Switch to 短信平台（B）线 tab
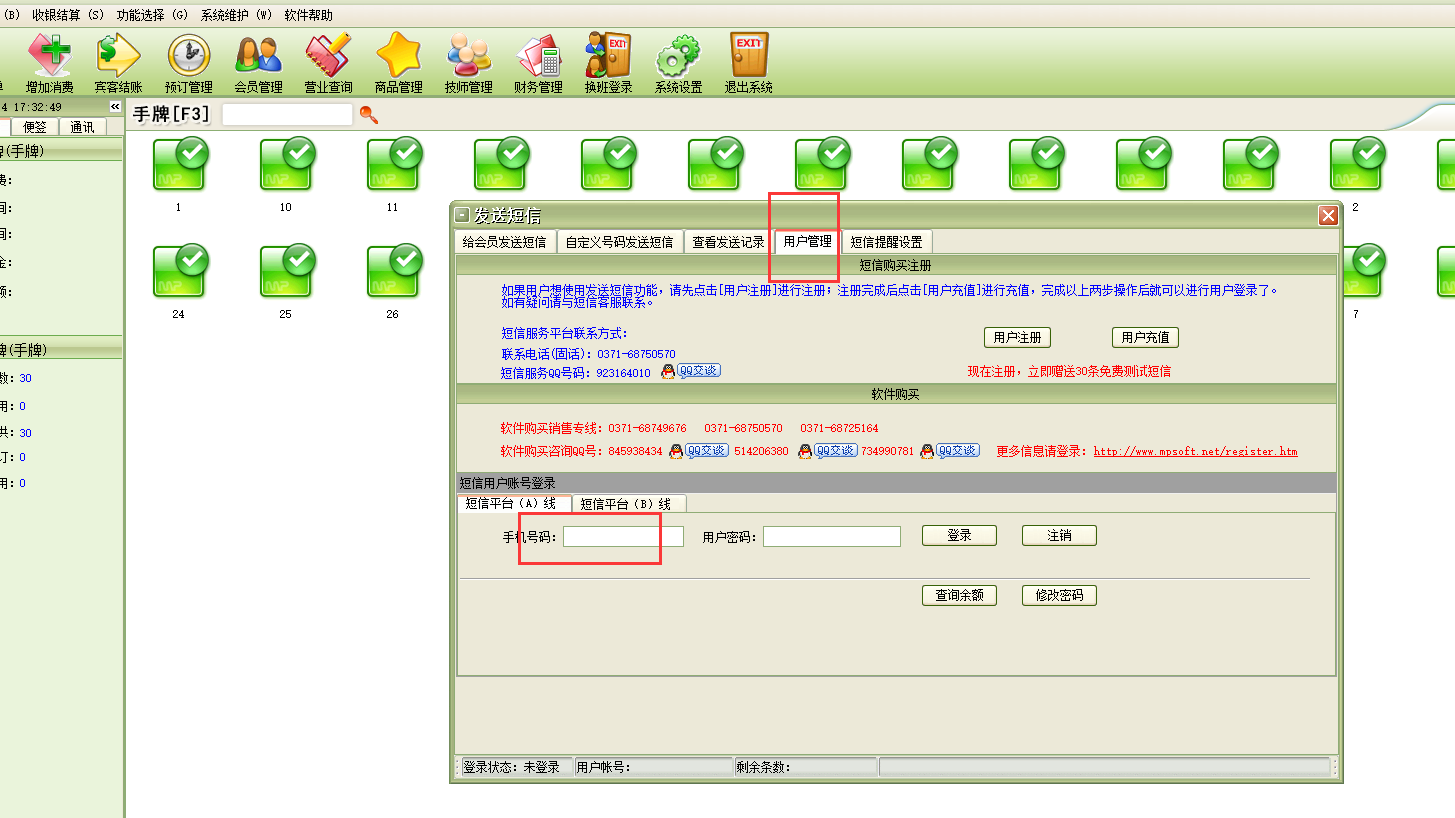1455x818 pixels. 626,504
